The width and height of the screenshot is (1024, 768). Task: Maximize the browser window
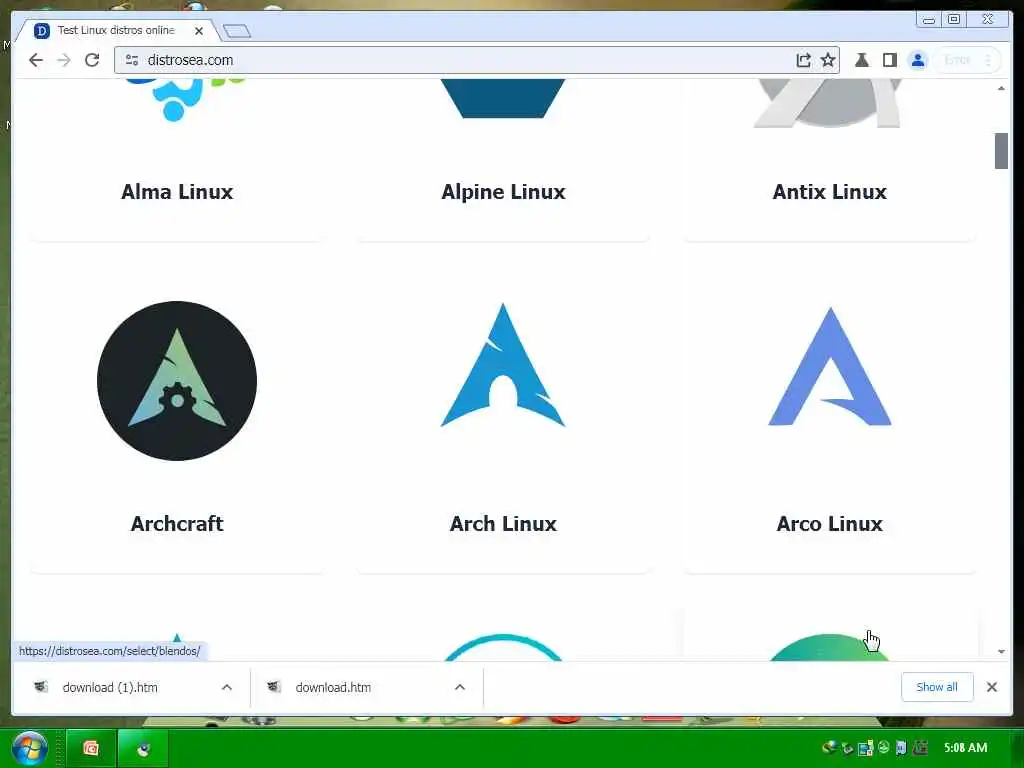coord(953,20)
